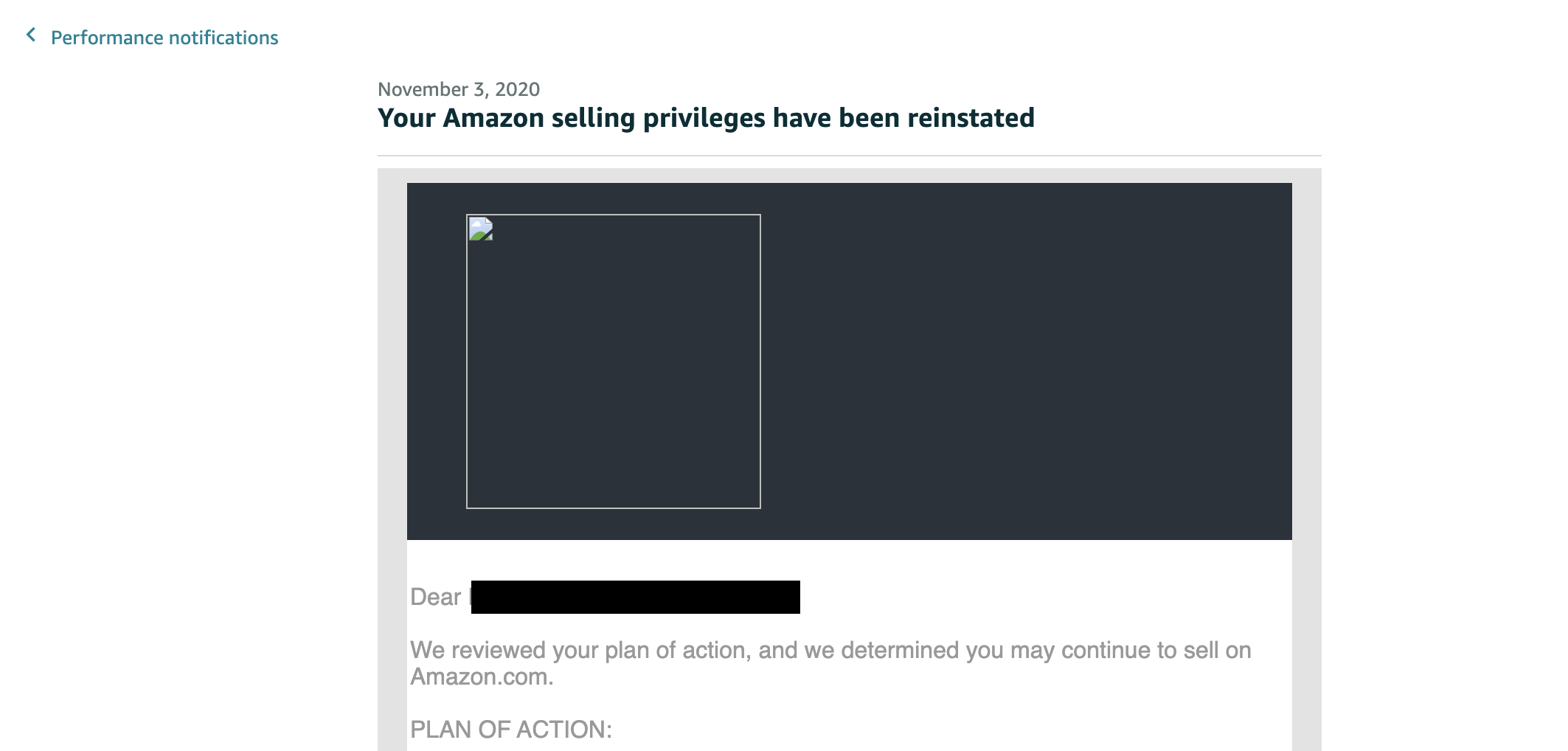Click the word "Dear" in greeting
The image size is (1568, 751).
coord(435,597)
